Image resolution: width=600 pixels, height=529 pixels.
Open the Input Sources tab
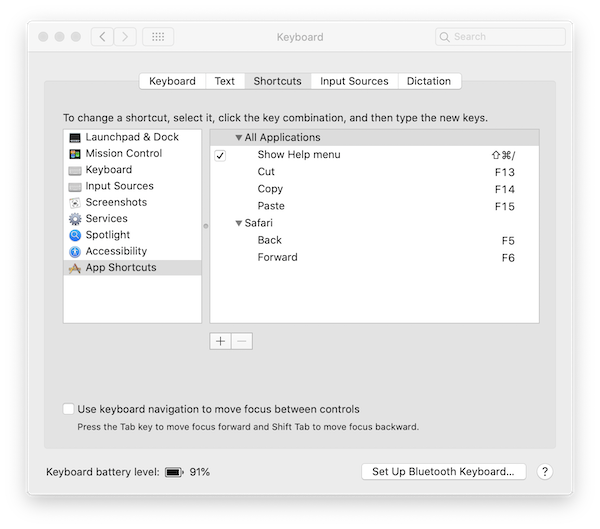(354, 81)
